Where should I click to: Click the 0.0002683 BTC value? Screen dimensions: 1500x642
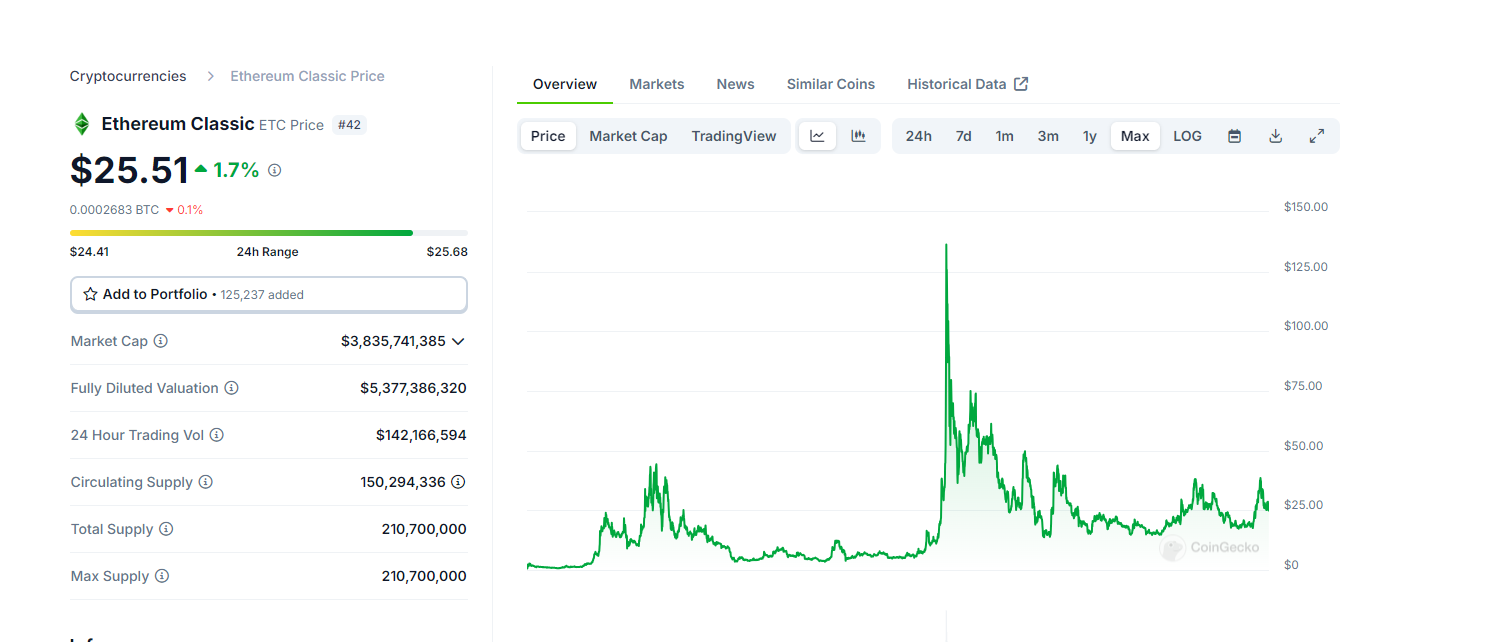coord(114,210)
